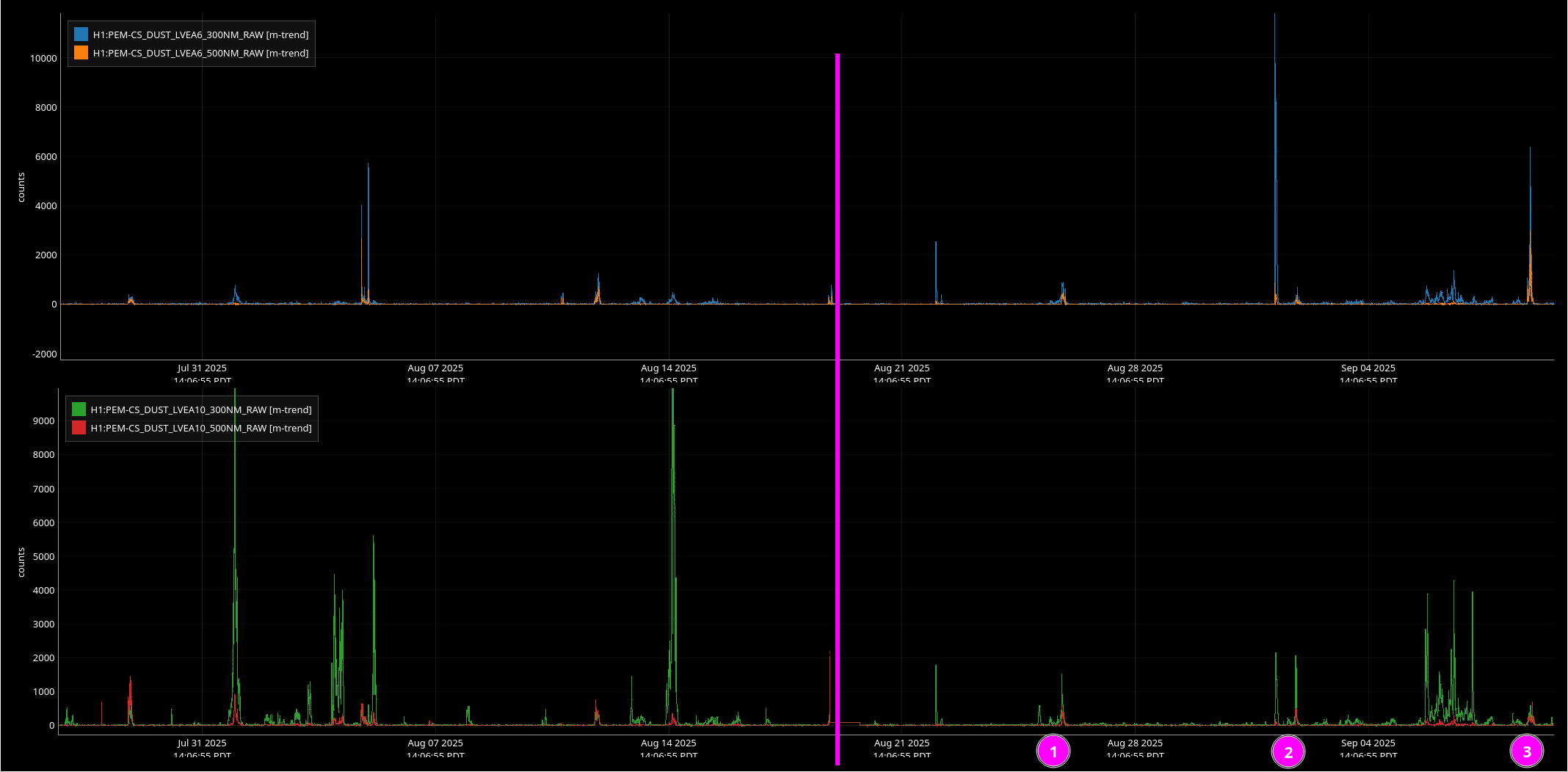Toggle the H1:PEM-CS_DUST_LVEA10_300NM_RAW legend label
The width and height of the screenshot is (1568, 772).
click(201, 409)
